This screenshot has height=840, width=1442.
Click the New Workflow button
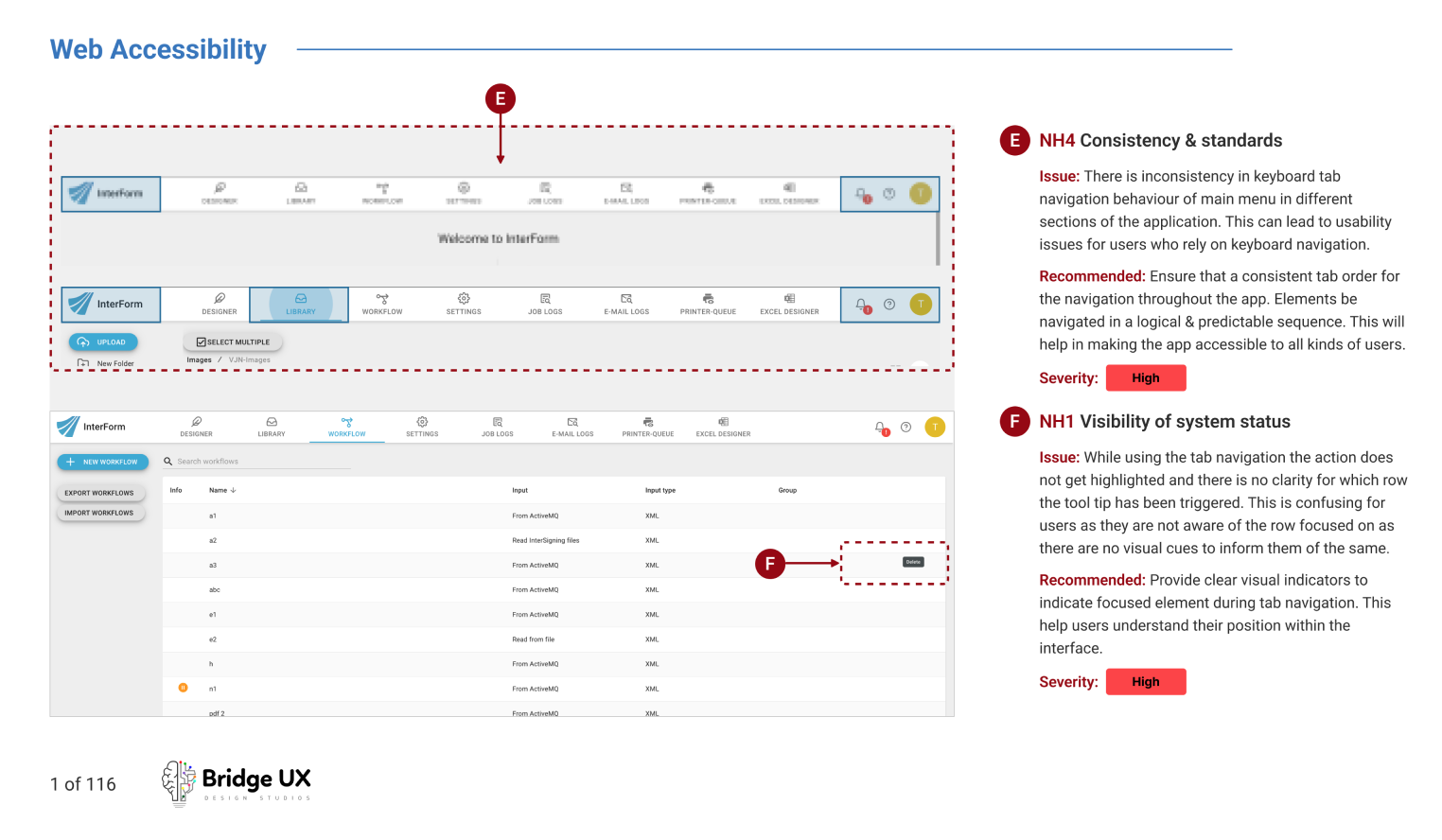click(x=103, y=462)
